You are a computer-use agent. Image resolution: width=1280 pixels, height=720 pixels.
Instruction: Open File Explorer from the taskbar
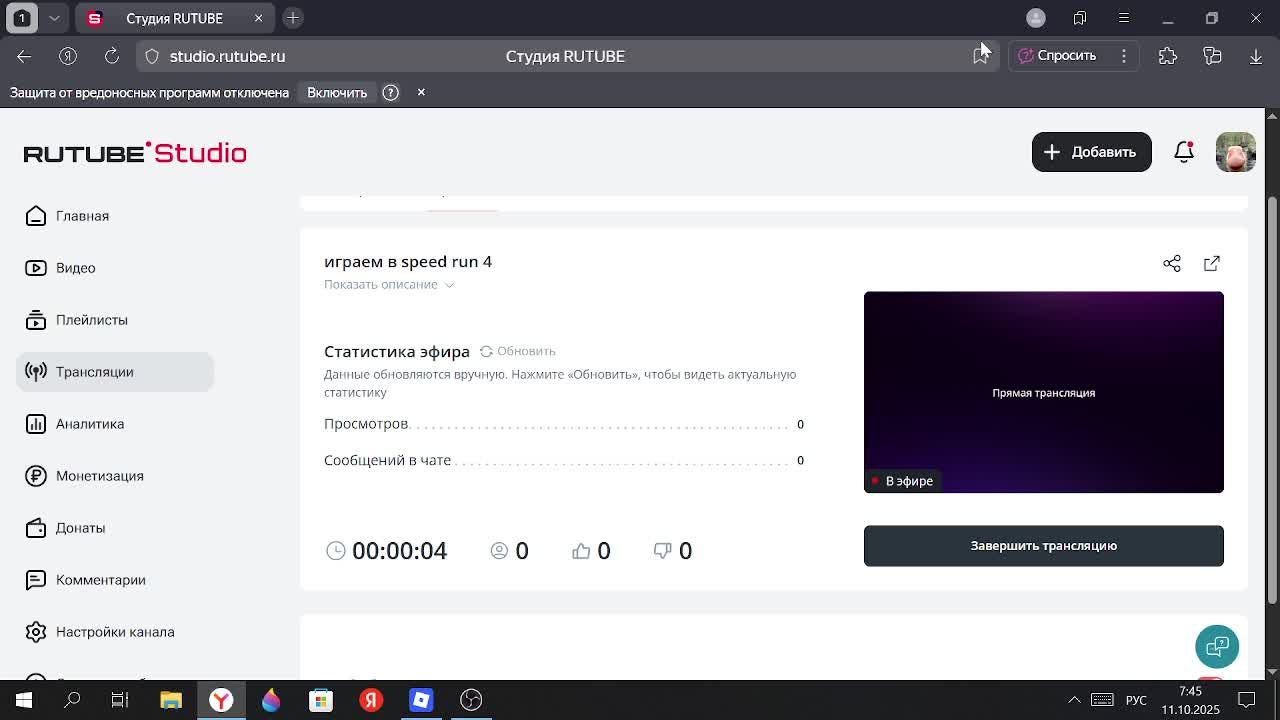coord(171,700)
